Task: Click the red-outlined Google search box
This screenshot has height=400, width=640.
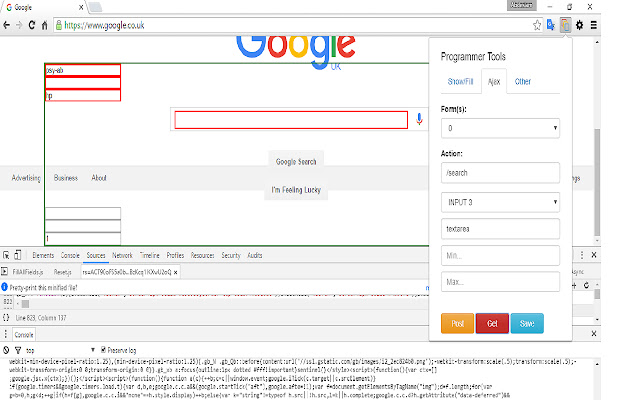Action: pyautogui.click(x=291, y=120)
